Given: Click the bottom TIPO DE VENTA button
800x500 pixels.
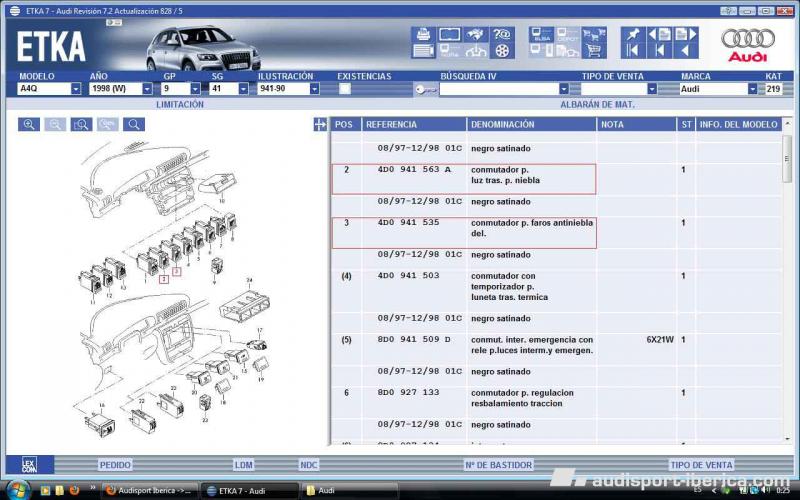Looking at the screenshot, I should pyautogui.click(x=701, y=465).
